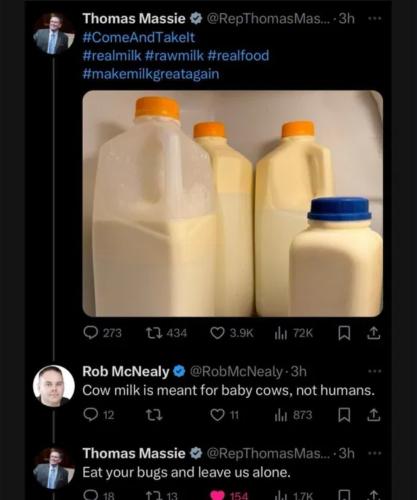
Task: View 873 views analytics on Rob's reply
Action: coord(293,415)
